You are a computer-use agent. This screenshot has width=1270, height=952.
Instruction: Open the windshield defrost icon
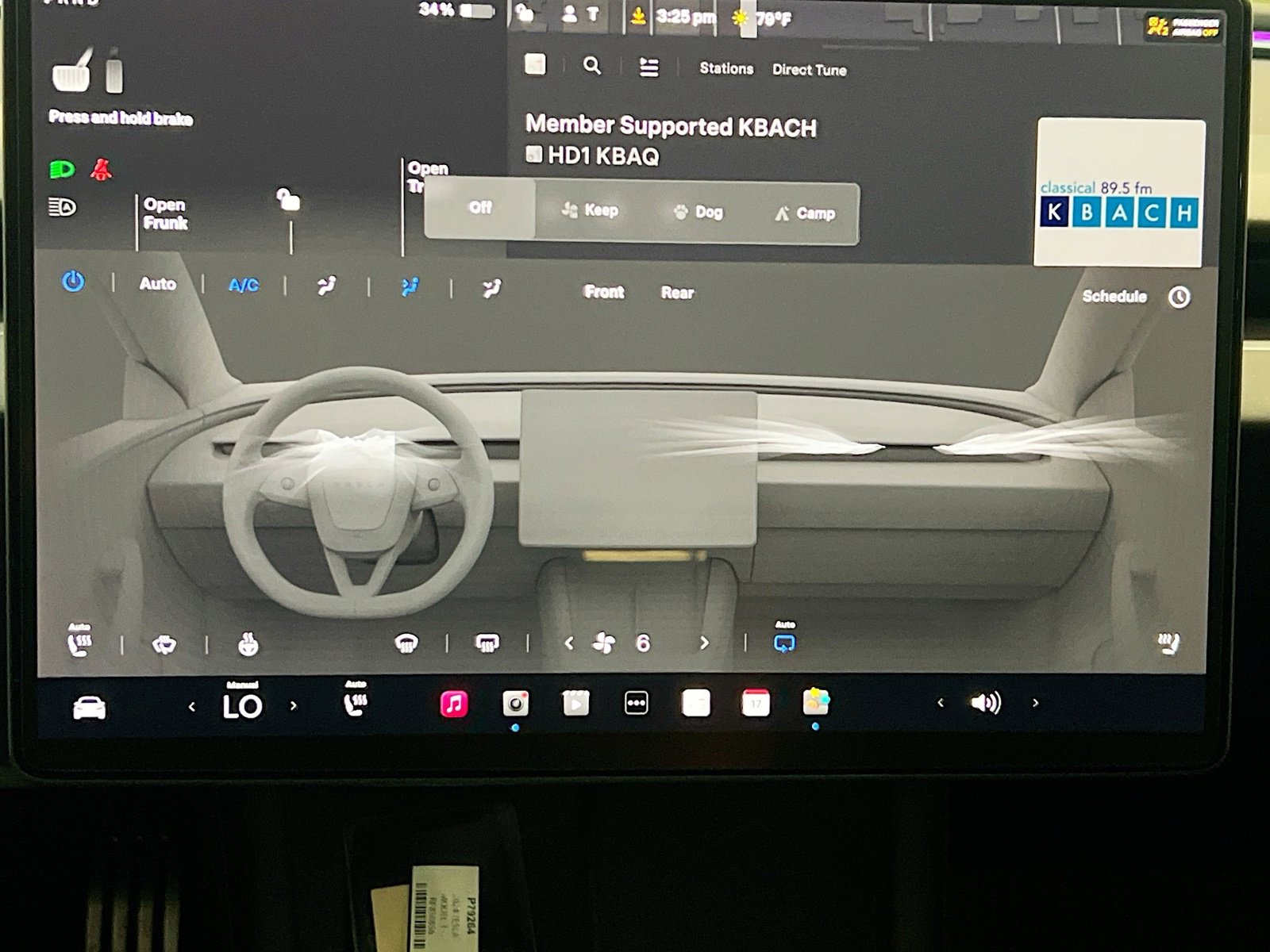click(407, 643)
